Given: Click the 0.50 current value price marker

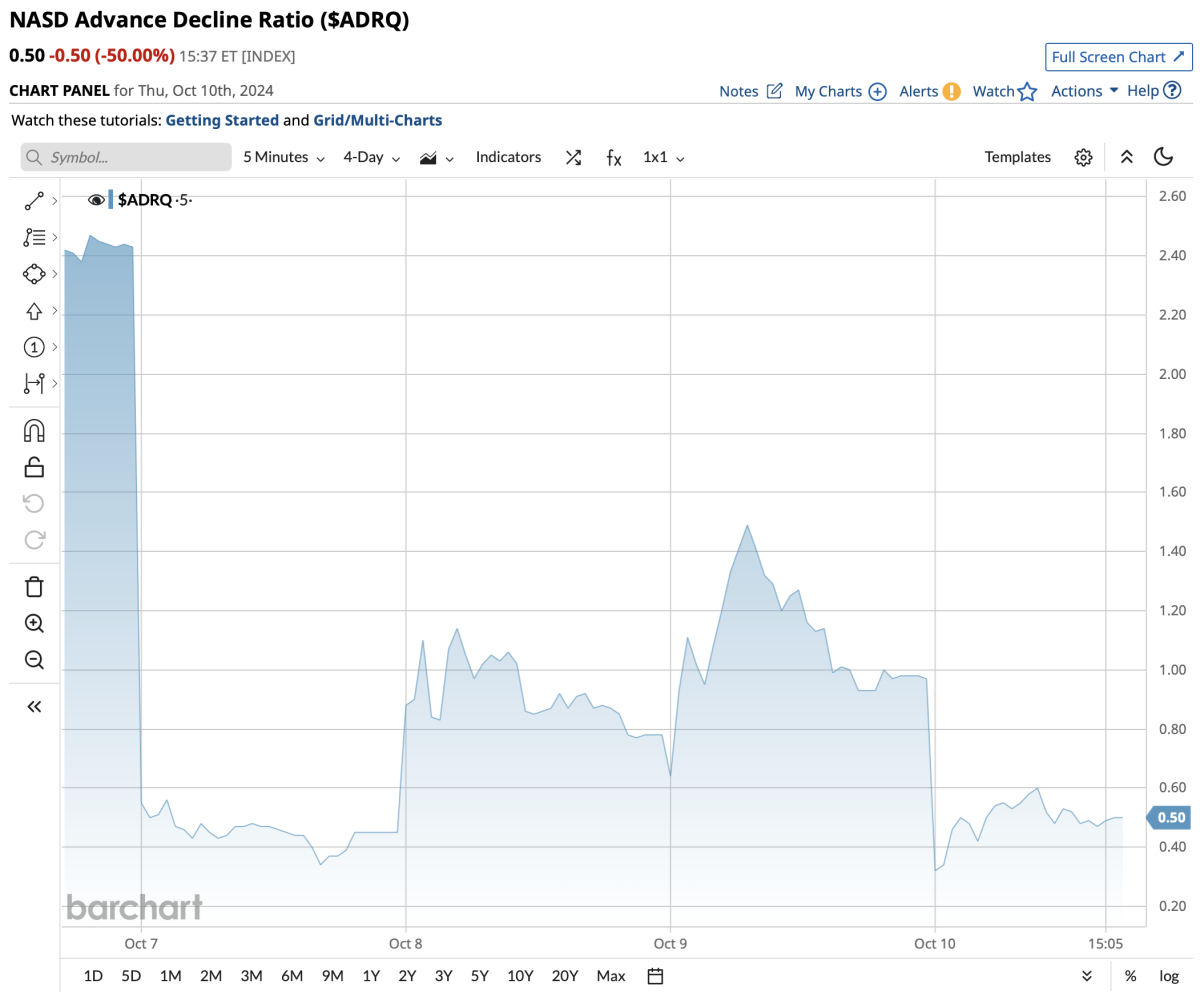Looking at the screenshot, I should click(x=1169, y=818).
